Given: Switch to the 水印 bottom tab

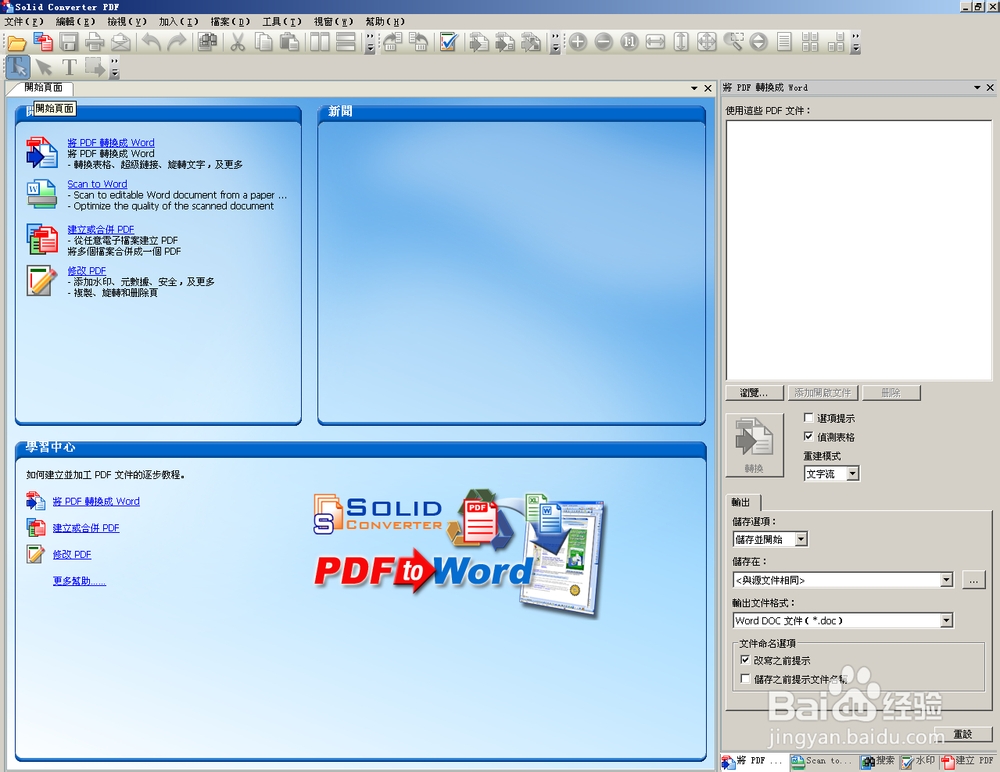Looking at the screenshot, I should click(x=918, y=761).
